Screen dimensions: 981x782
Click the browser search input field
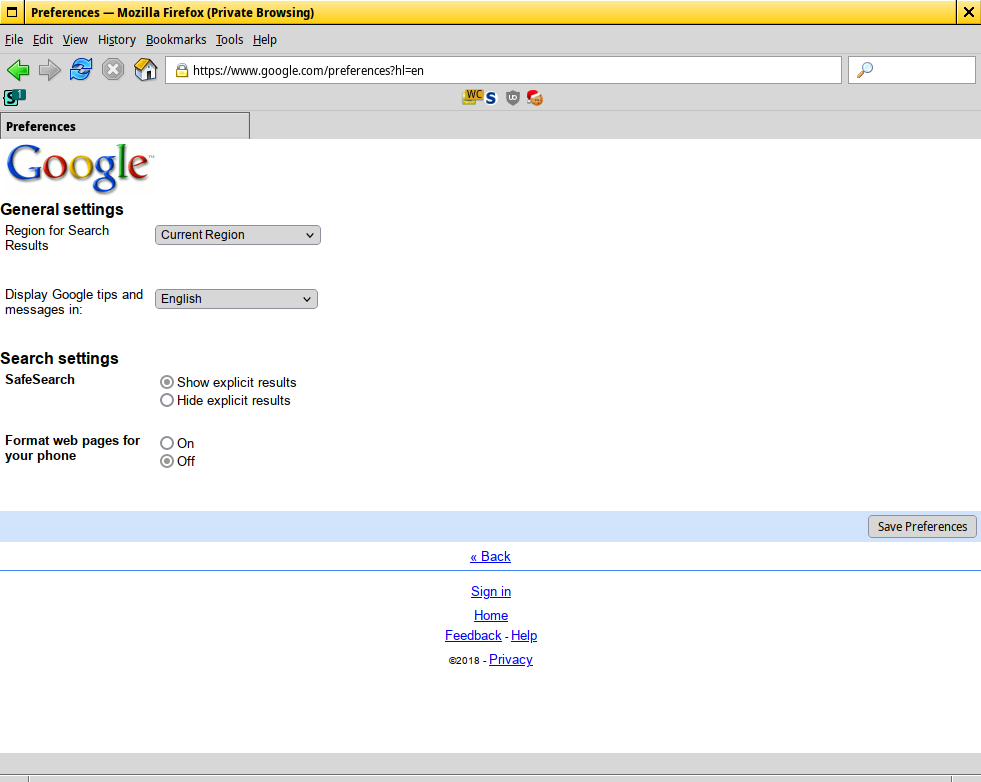912,70
